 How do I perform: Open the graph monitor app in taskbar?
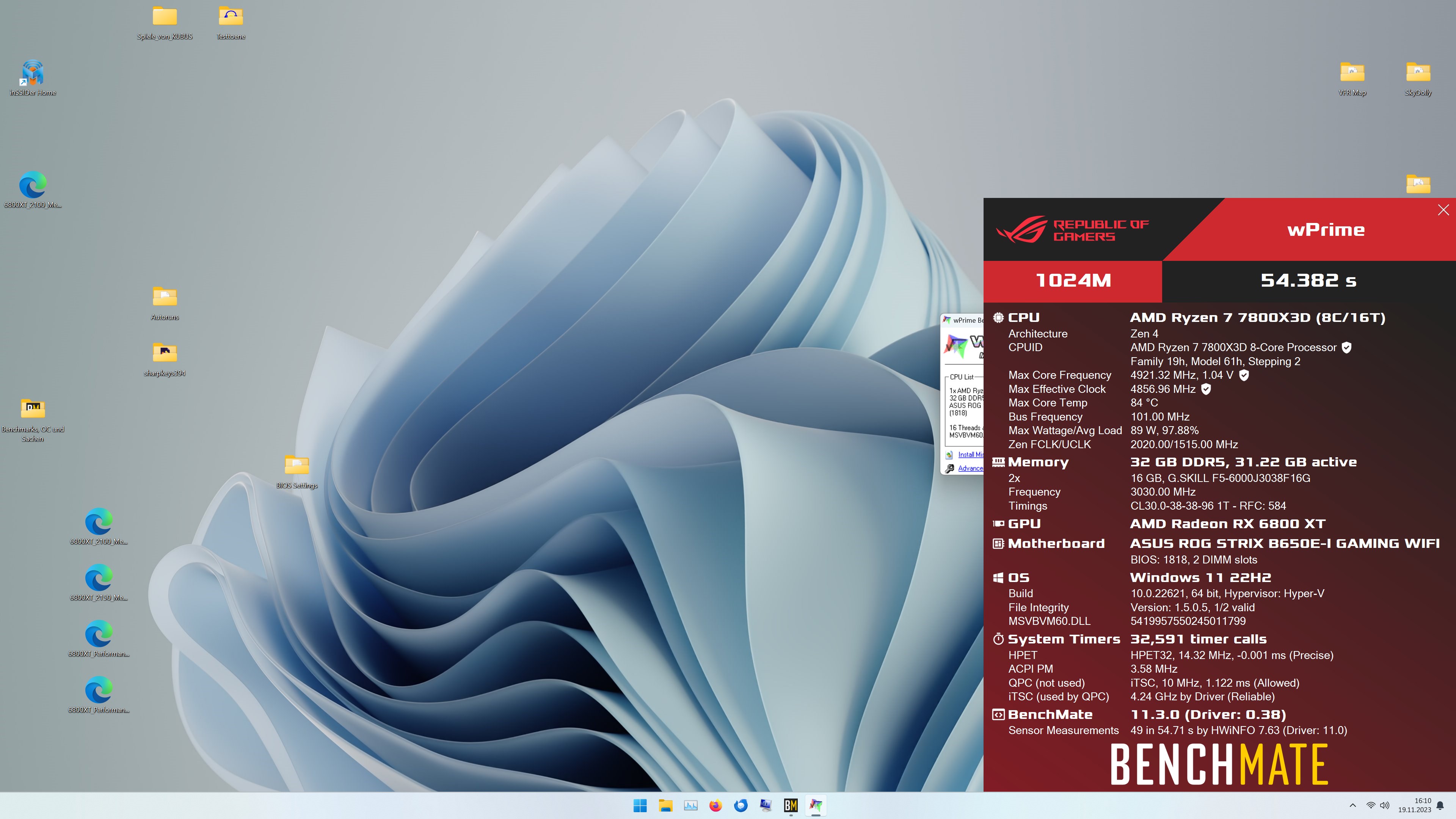[690, 805]
